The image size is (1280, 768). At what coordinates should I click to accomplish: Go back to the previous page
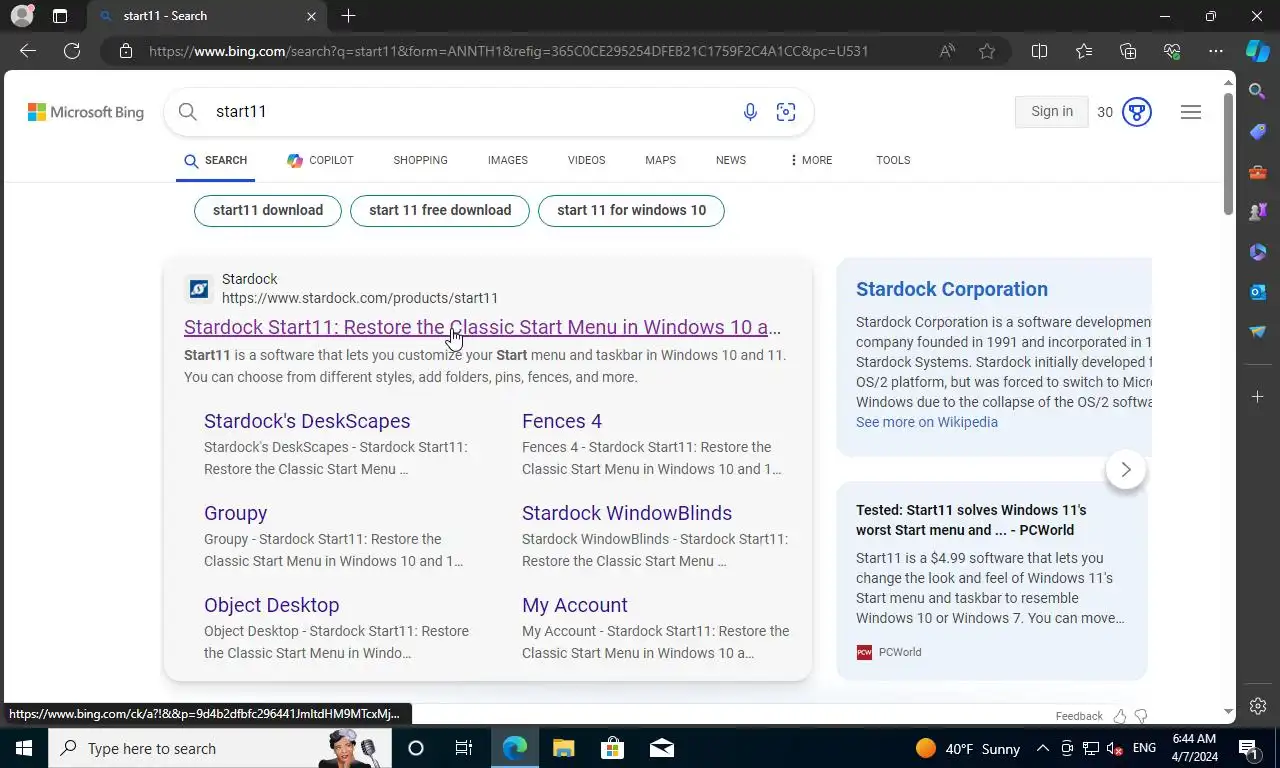pos(28,51)
